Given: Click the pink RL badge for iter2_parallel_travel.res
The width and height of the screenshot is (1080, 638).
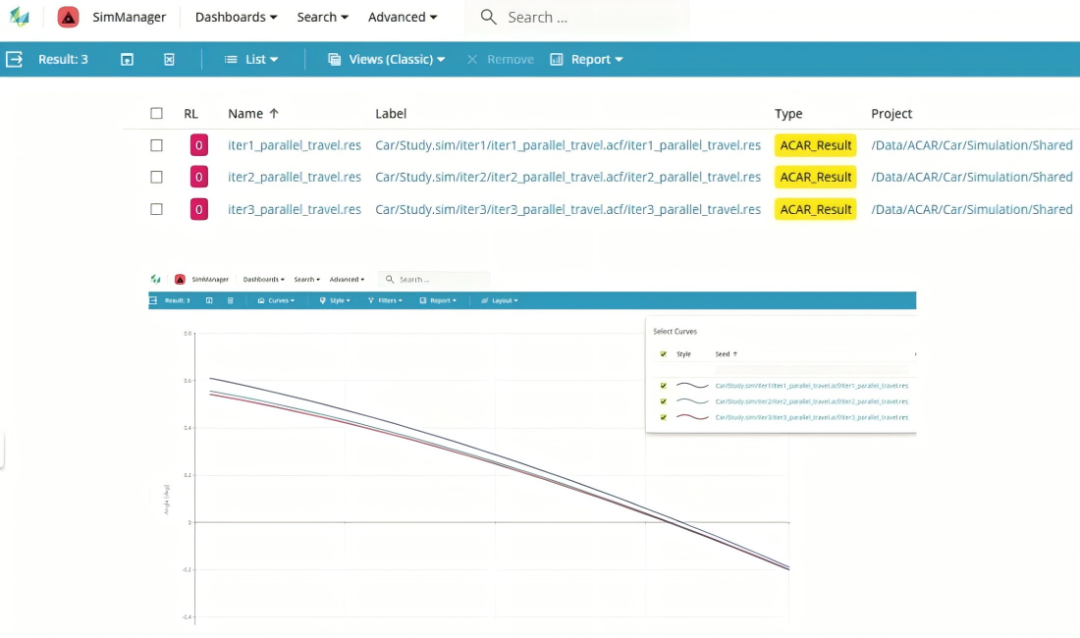Looking at the screenshot, I should [x=198, y=177].
